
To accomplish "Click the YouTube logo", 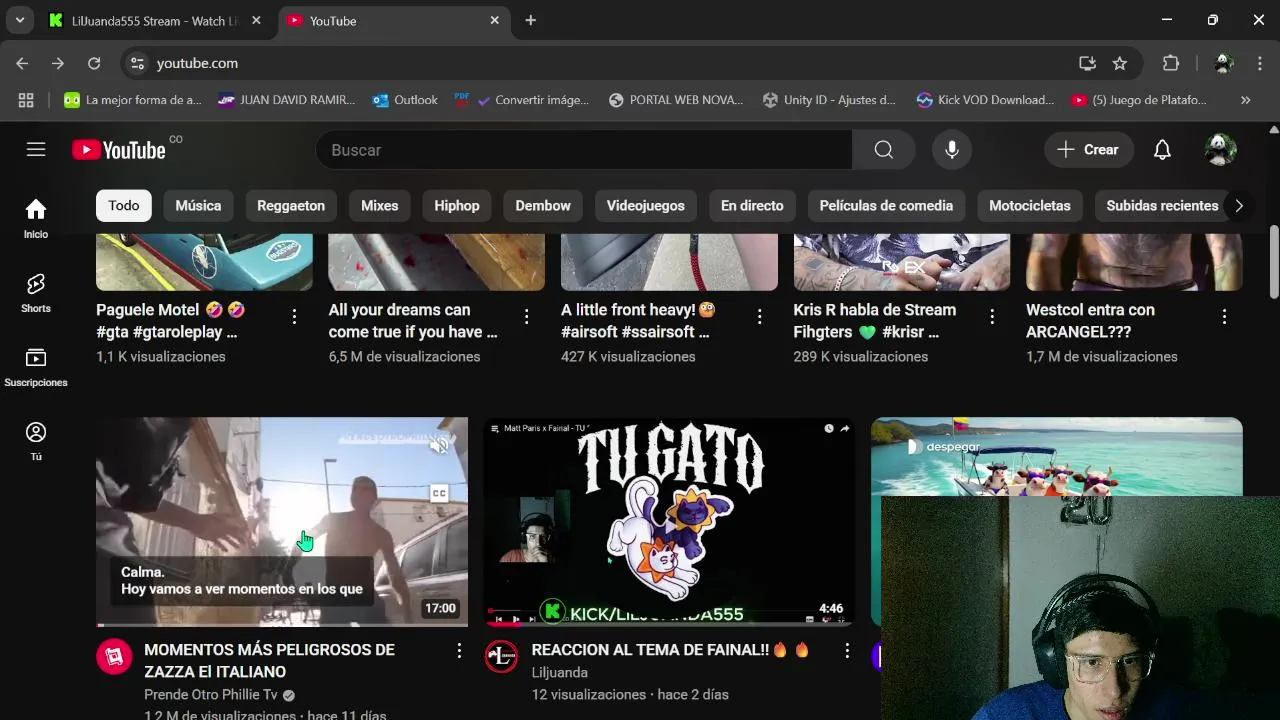I will [x=119, y=150].
